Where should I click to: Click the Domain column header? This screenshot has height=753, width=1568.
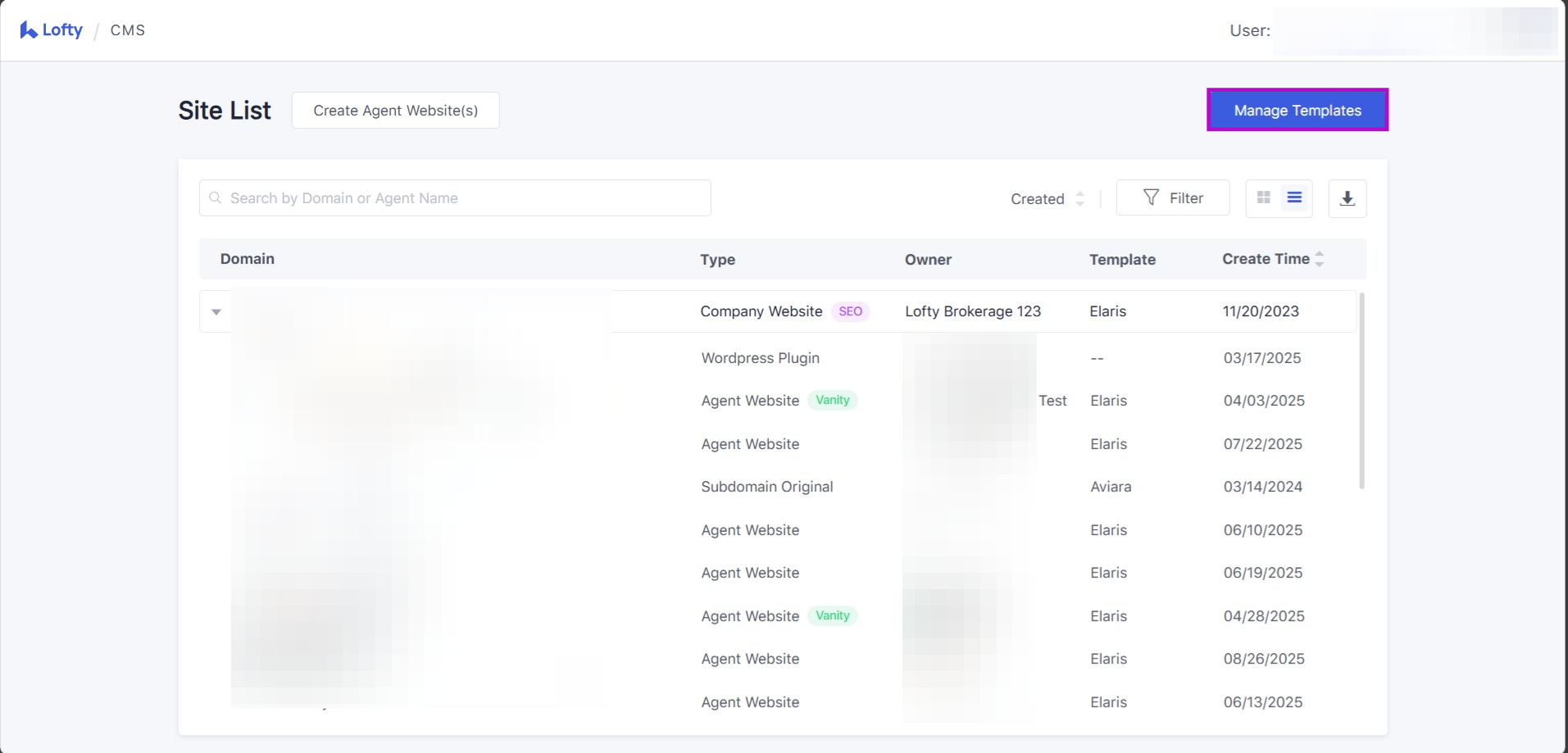tap(248, 259)
